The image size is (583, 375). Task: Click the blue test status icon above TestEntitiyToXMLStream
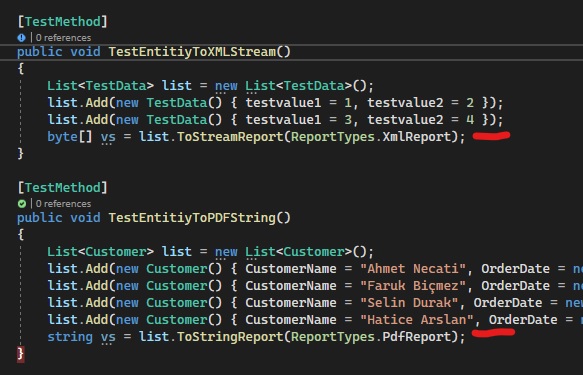pyautogui.click(x=21, y=38)
